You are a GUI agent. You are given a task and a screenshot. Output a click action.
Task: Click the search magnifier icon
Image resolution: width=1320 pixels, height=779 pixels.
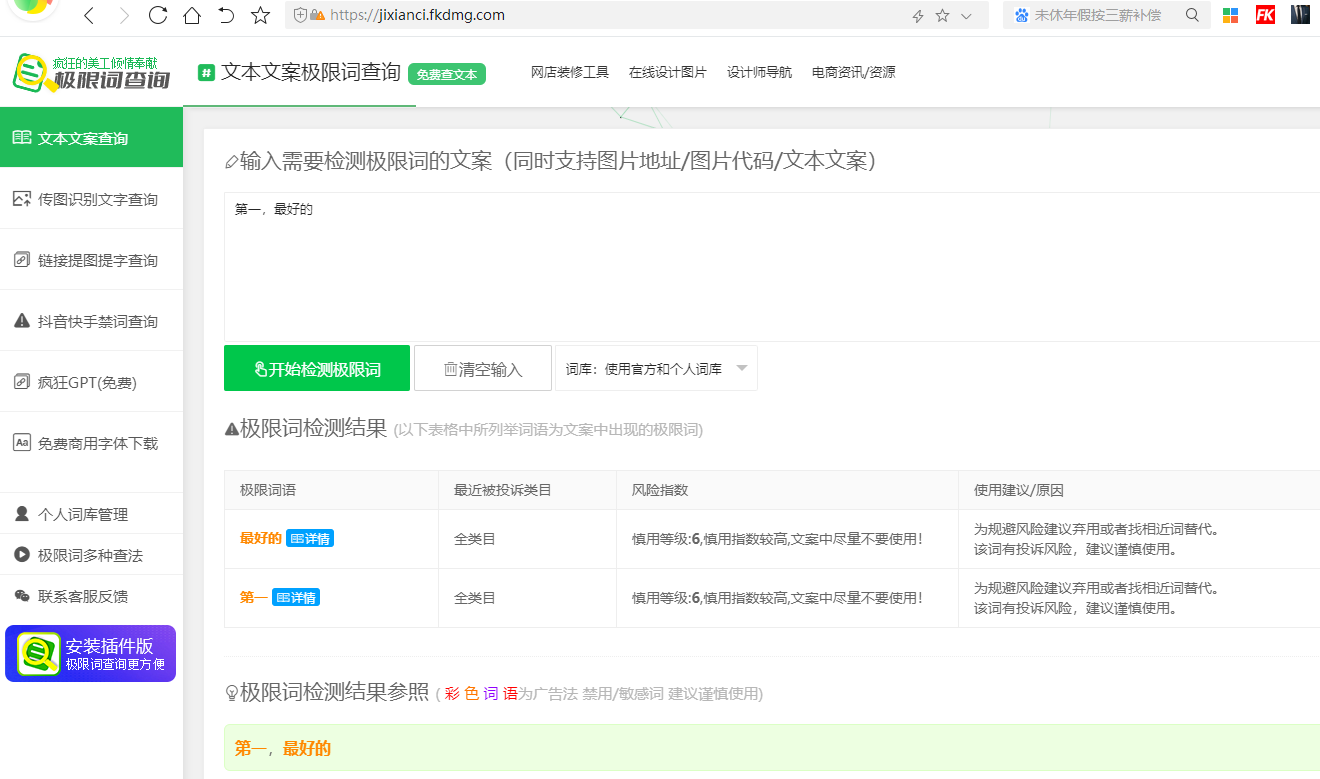tap(1192, 15)
